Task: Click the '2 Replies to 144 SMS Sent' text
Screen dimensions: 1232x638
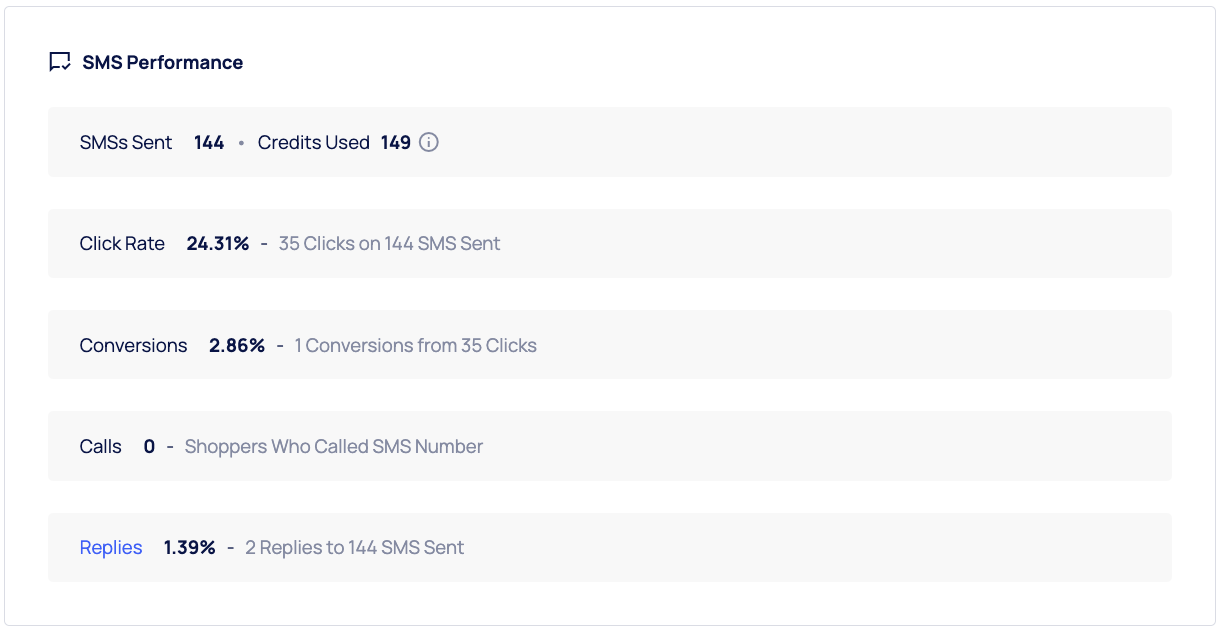Action: pyautogui.click(x=354, y=547)
